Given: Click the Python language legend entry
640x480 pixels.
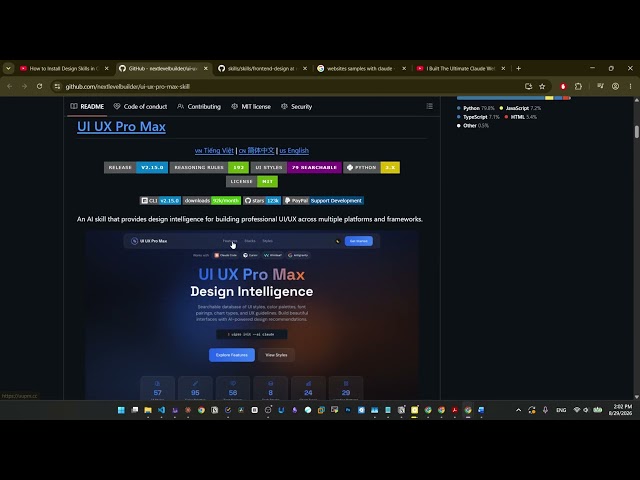Looking at the screenshot, I should (476, 108).
